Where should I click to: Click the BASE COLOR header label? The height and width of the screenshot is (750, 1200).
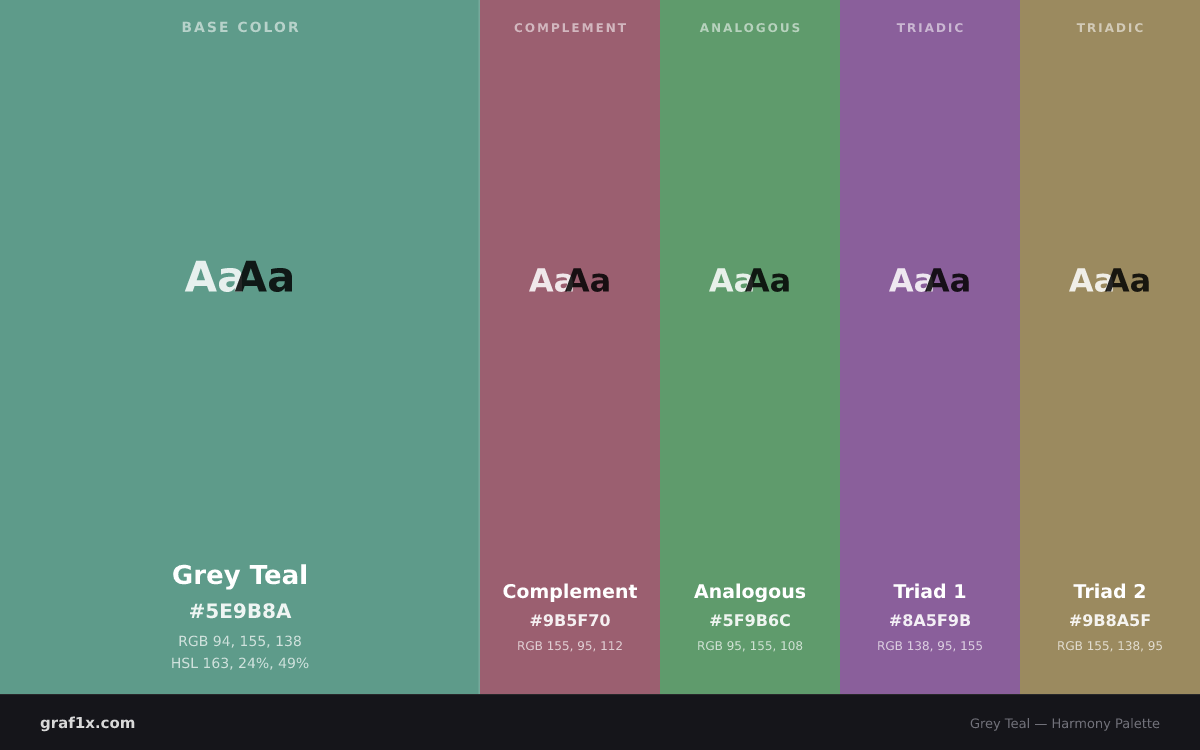point(240,28)
